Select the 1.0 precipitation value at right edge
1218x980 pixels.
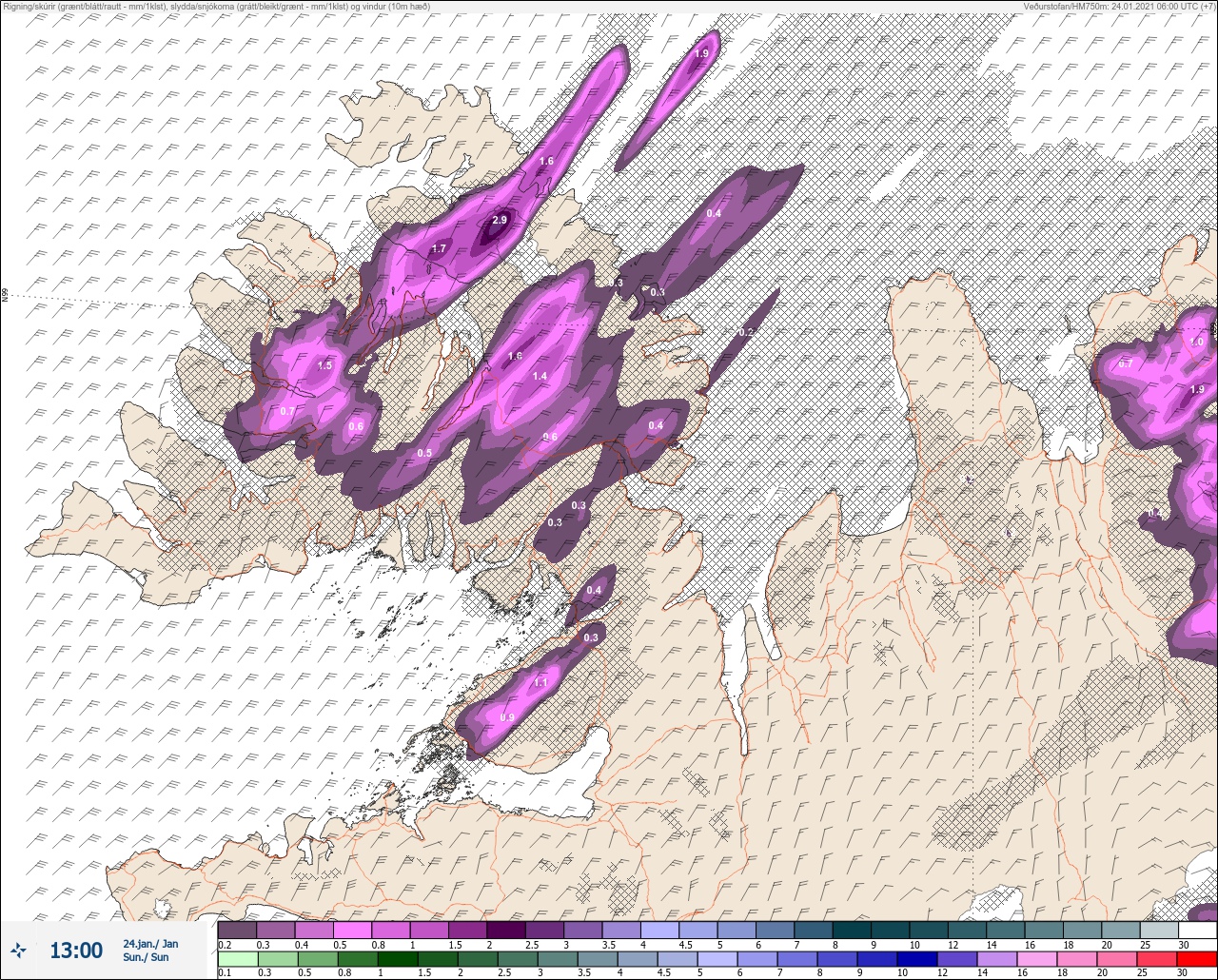click(x=1197, y=342)
